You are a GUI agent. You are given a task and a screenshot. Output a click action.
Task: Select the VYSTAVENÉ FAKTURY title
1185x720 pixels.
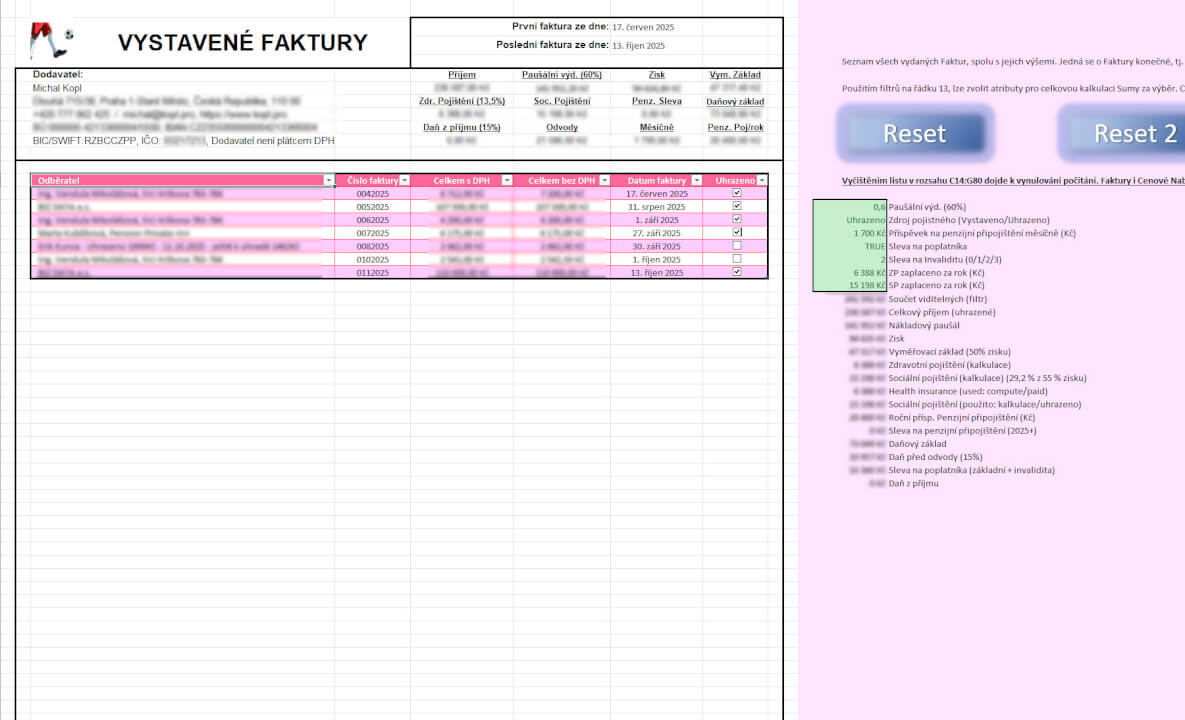[x=243, y=42]
